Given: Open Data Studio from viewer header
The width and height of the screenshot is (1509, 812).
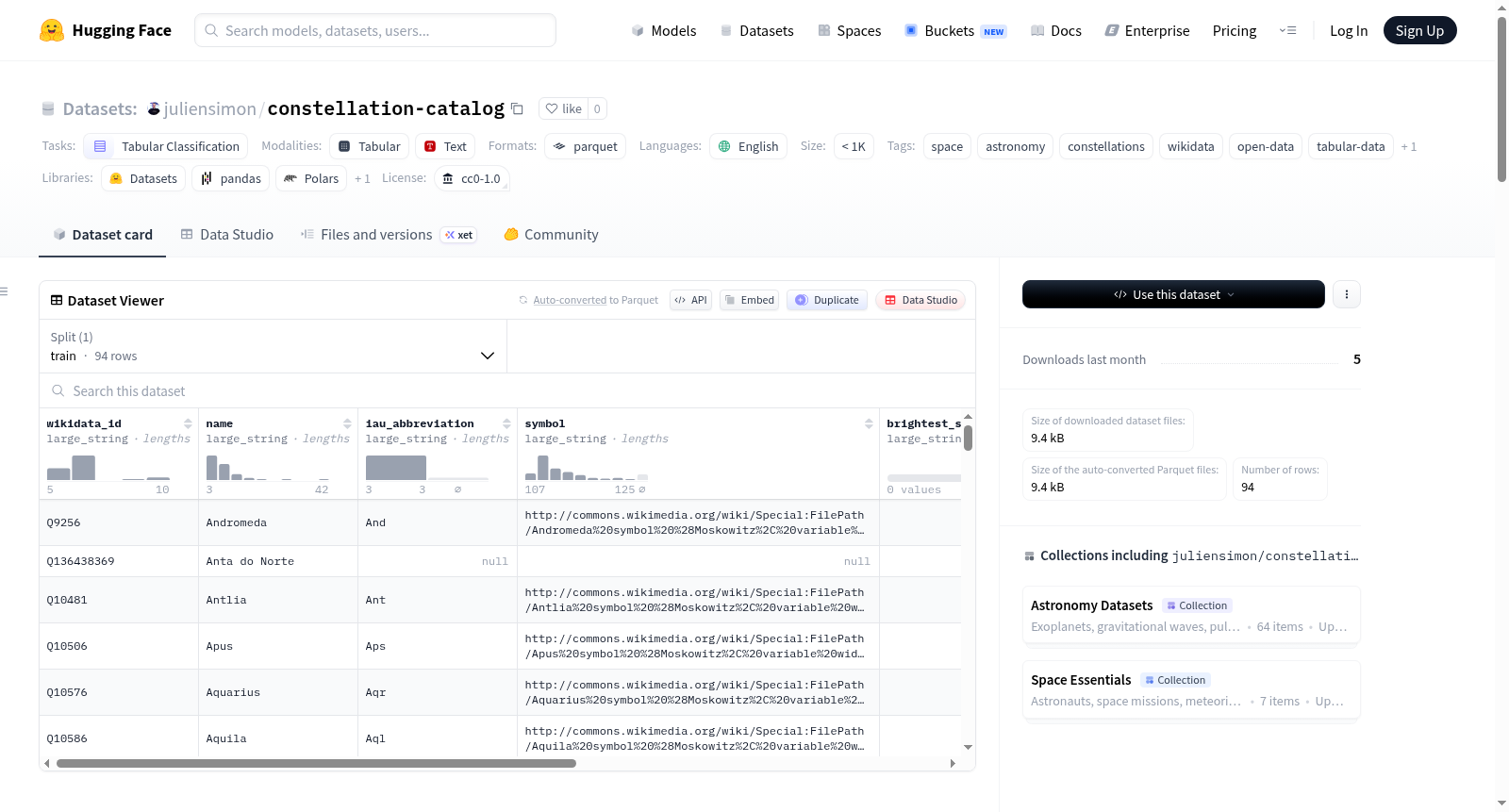Looking at the screenshot, I should 920,300.
